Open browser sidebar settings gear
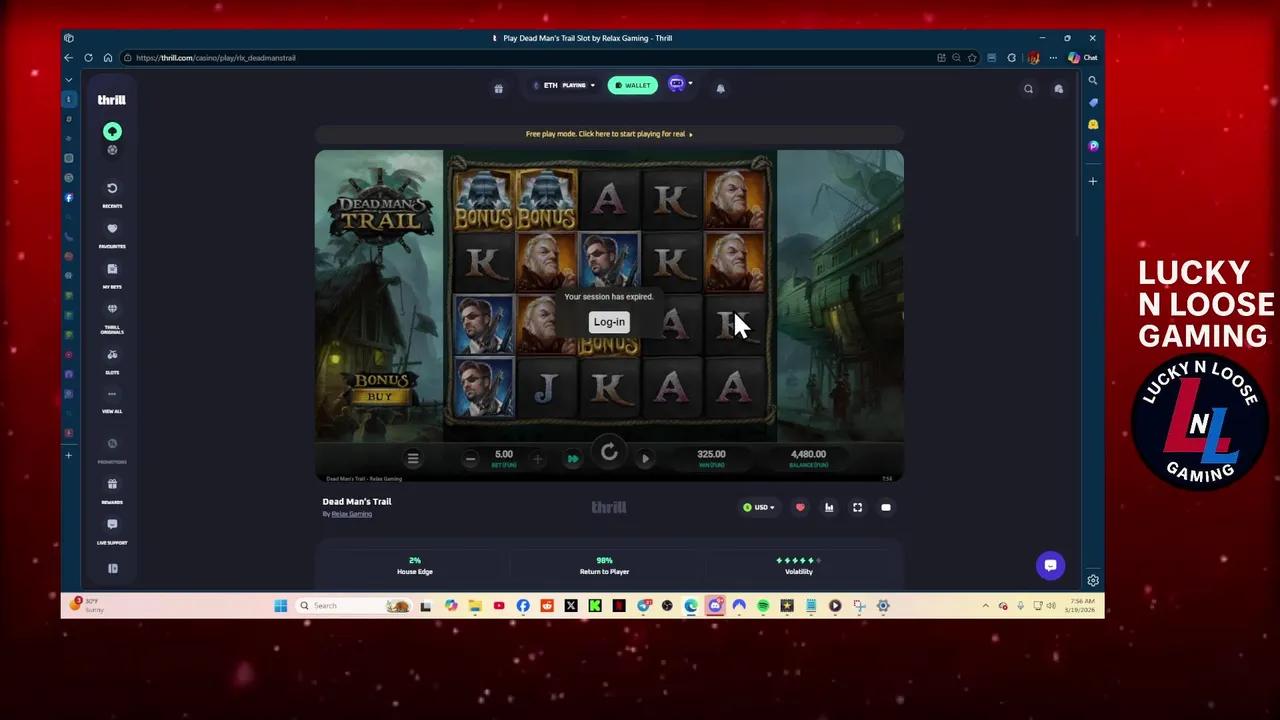This screenshot has height=720, width=1280. click(x=1093, y=580)
